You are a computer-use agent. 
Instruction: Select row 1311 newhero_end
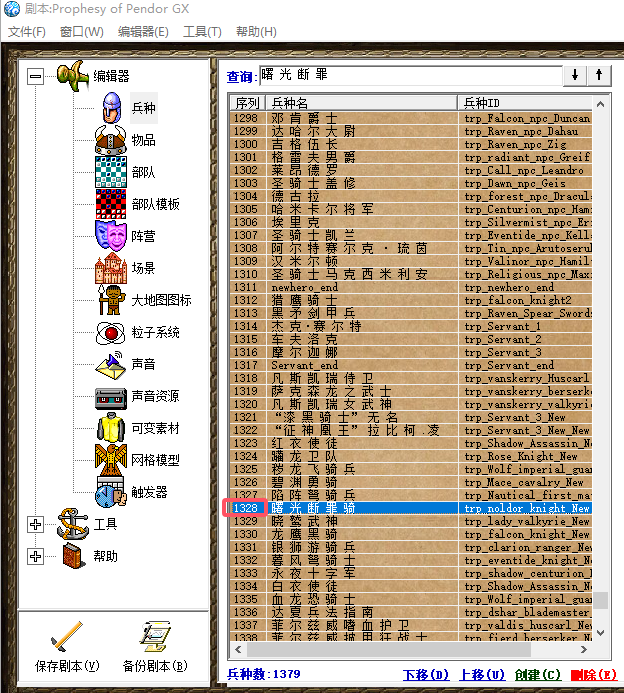411,287
